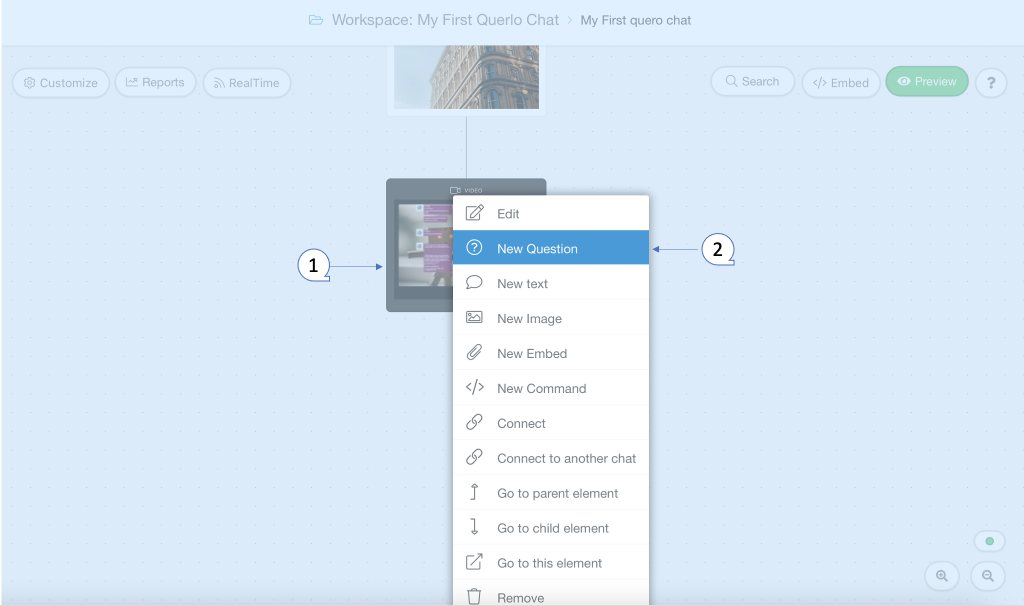This screenshot has height=606, width=1024.
Task: Choose Connect to another chat
Action: (551, 457)
